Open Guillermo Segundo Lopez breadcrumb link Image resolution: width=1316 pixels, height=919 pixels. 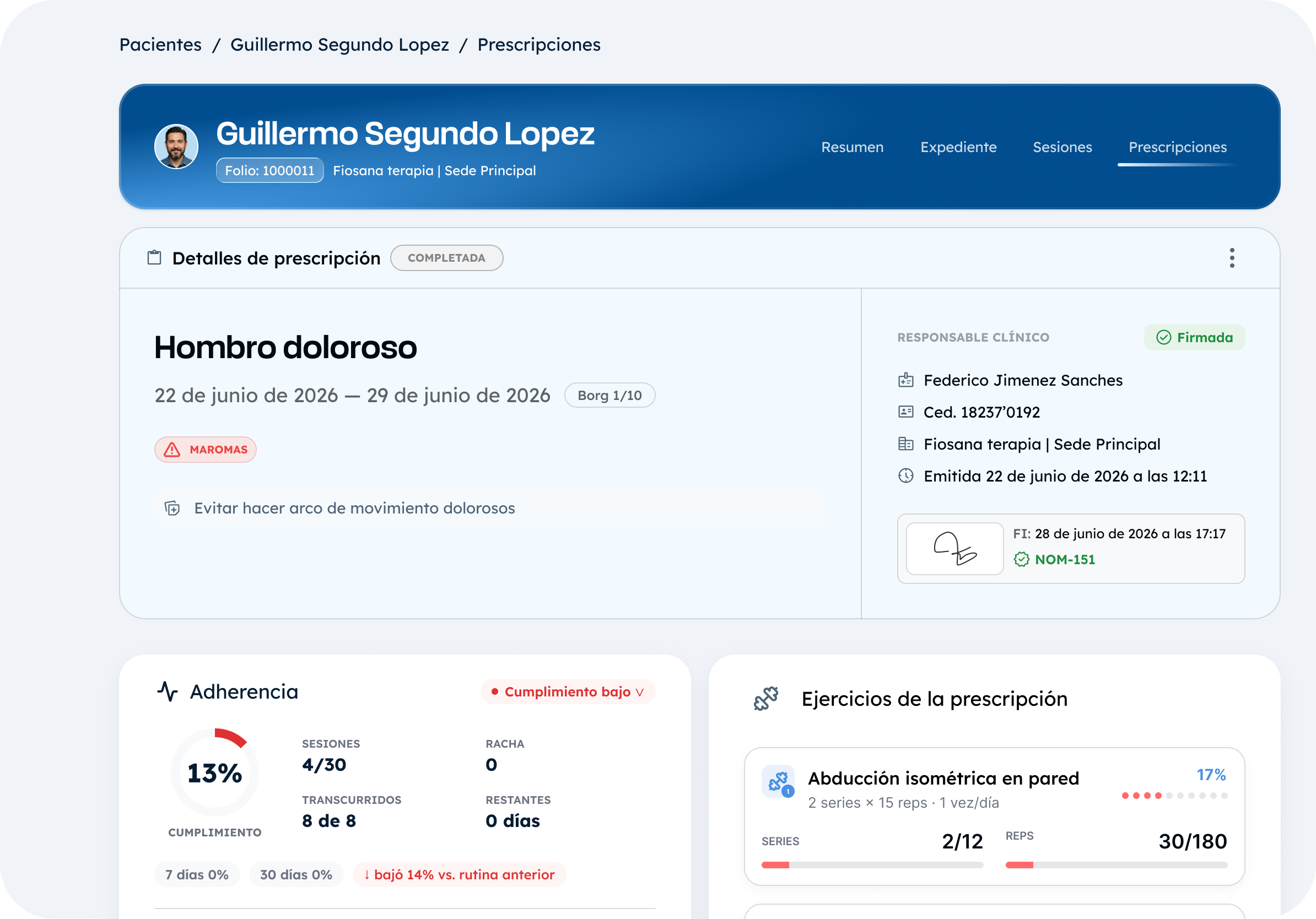339,45
